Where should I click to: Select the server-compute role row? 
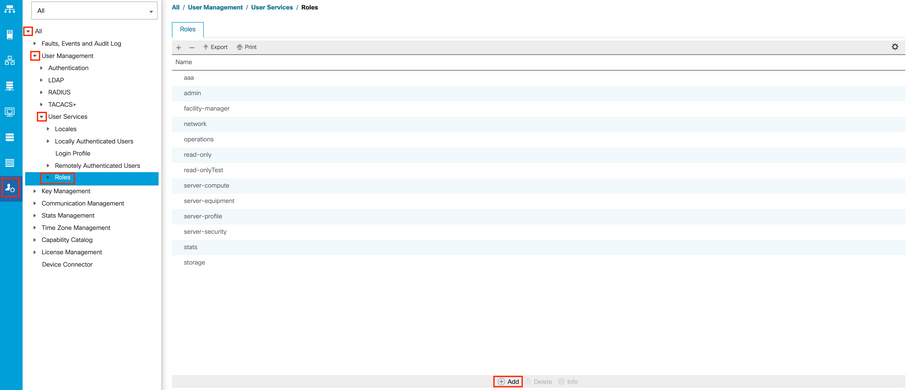[x=539, y=186]
